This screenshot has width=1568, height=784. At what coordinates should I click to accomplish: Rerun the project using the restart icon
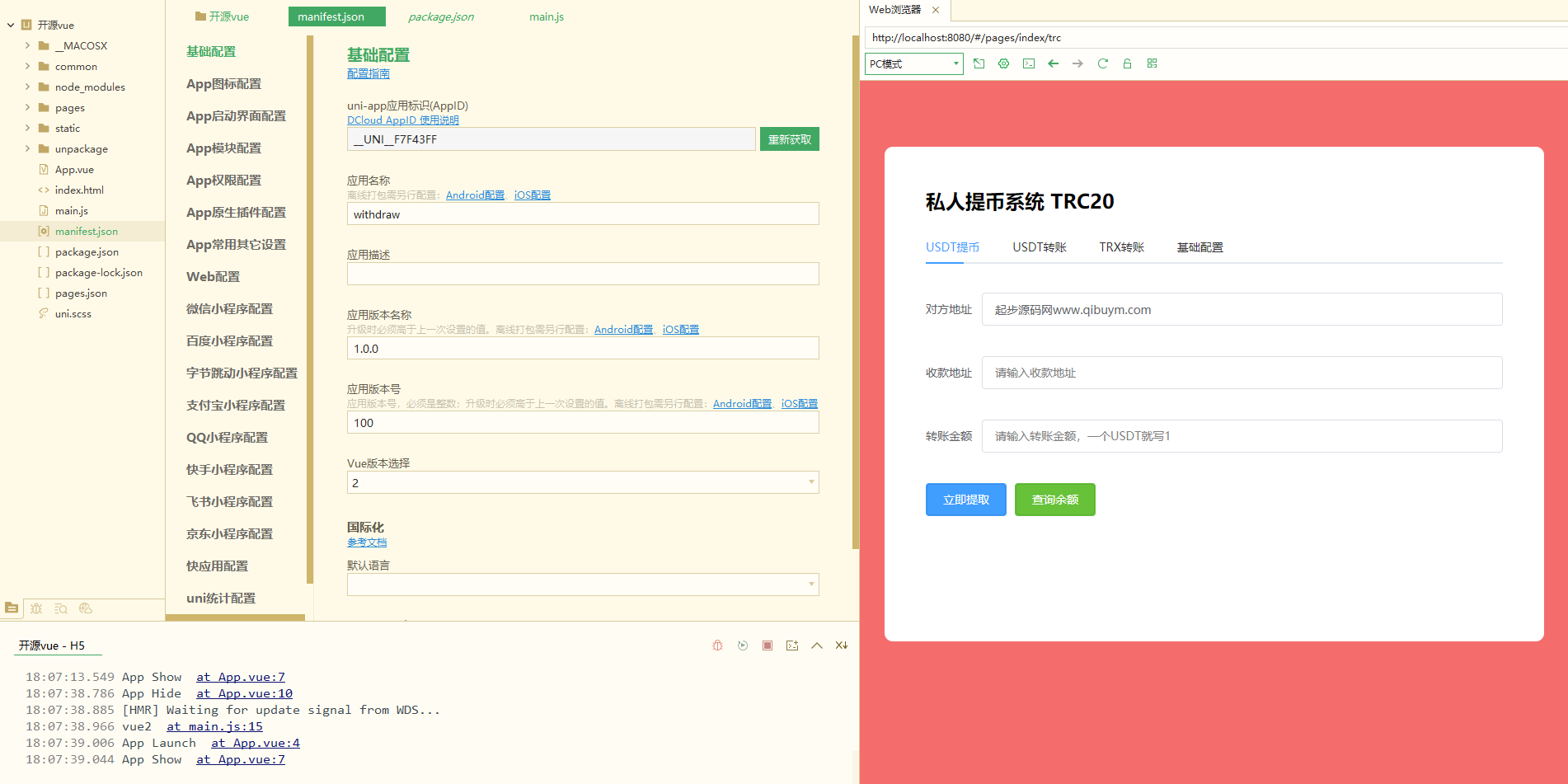coord(742,646)
